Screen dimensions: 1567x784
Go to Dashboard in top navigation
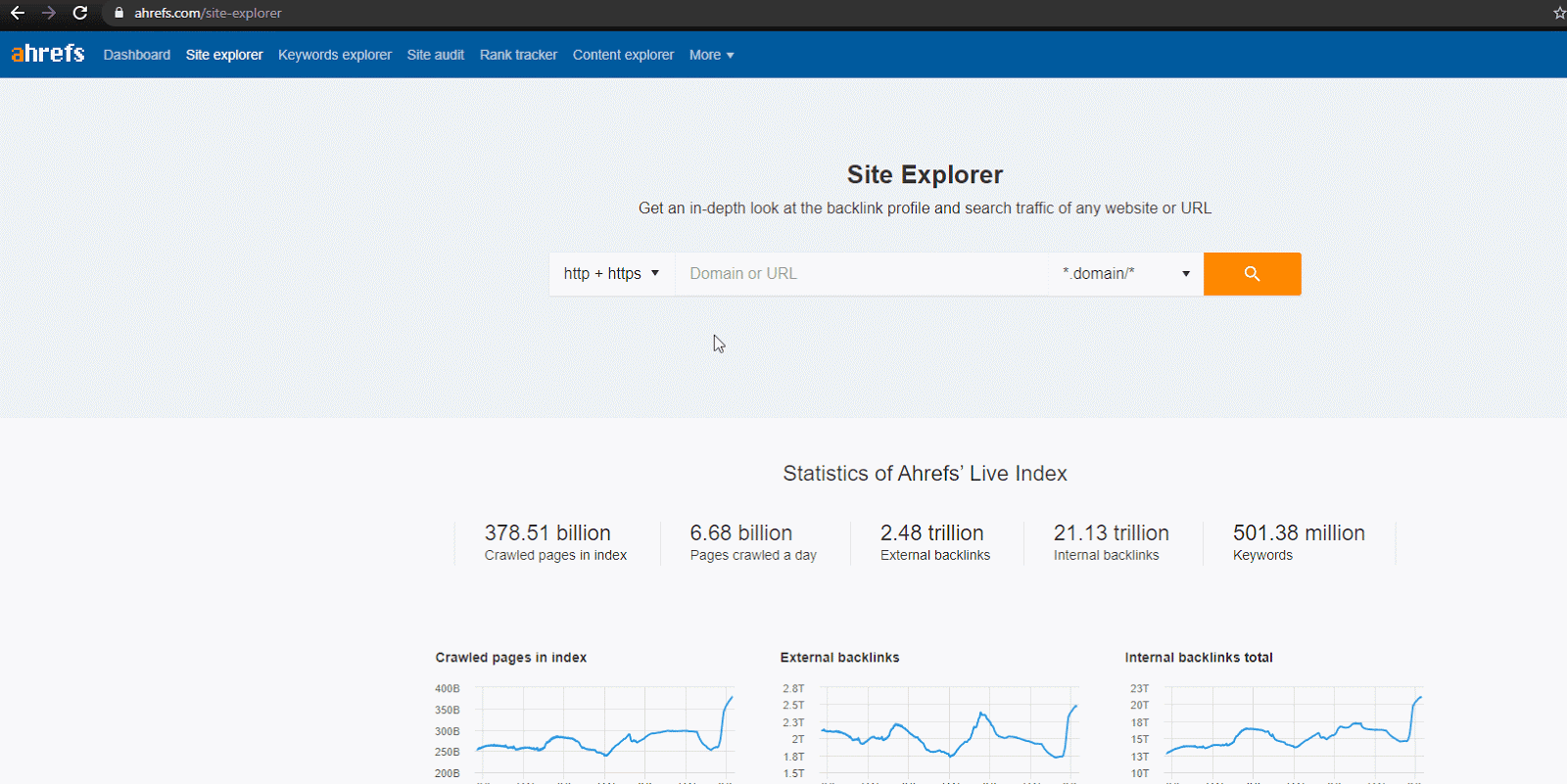[137, 55]
